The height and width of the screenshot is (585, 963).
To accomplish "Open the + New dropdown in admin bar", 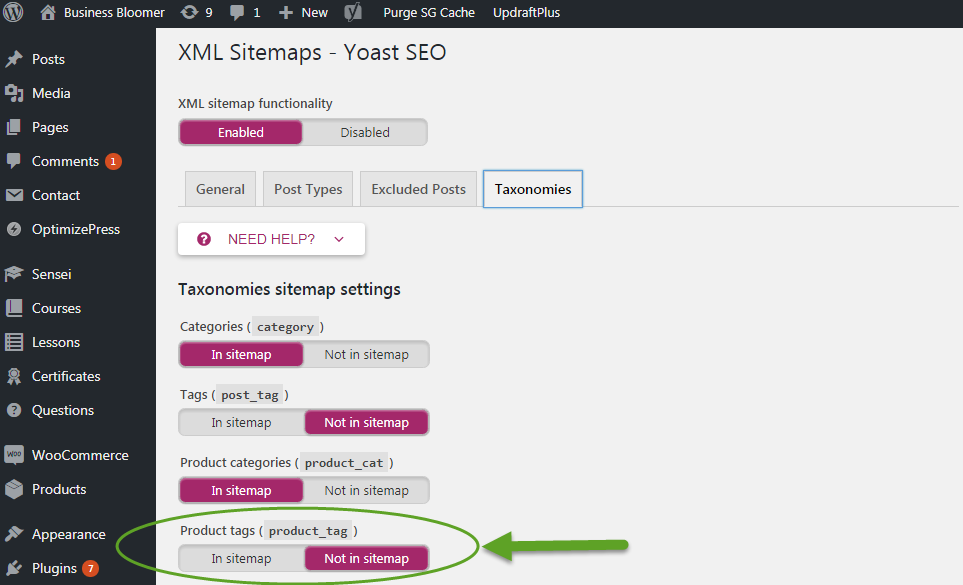I will (x=304, y=13).
